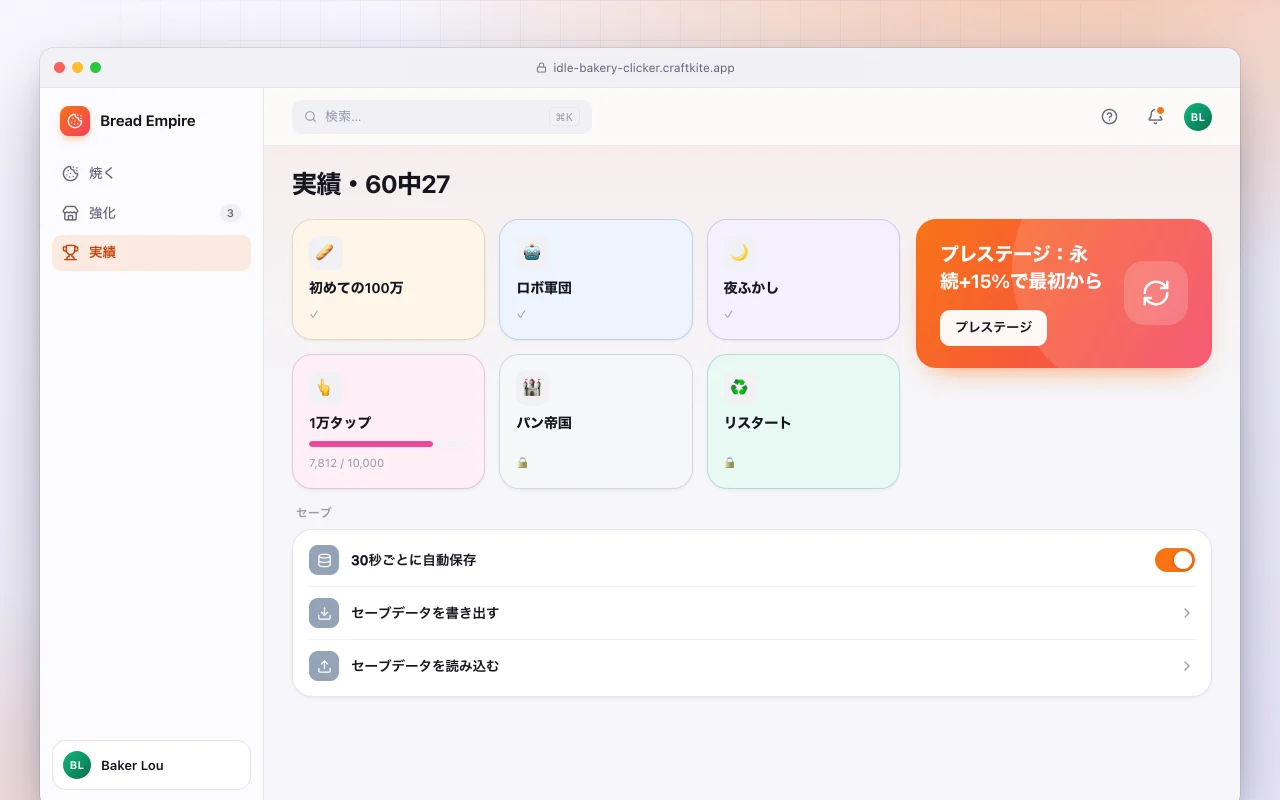Click the magnifier icon in search bar
Image resolution: width=1280 pixels, height=800 pixels.
[311, 117]
